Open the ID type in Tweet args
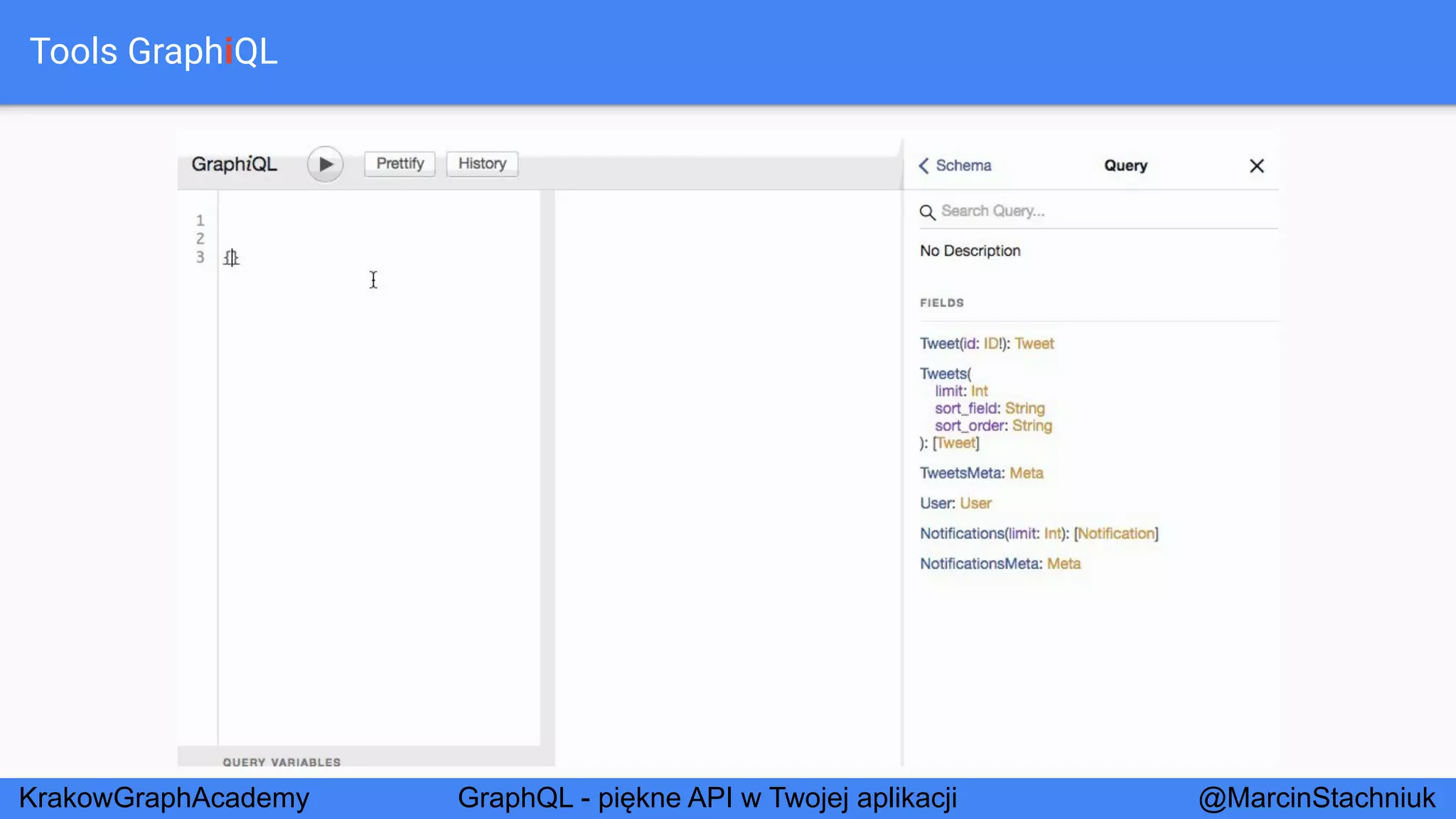 [x=992, y=343]
